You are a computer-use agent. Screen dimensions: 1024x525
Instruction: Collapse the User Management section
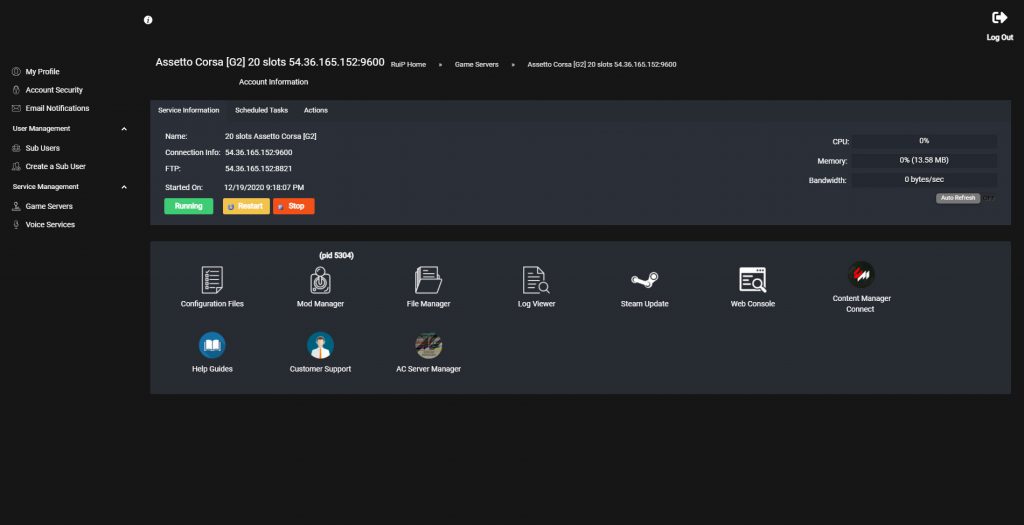pos(124,129)
